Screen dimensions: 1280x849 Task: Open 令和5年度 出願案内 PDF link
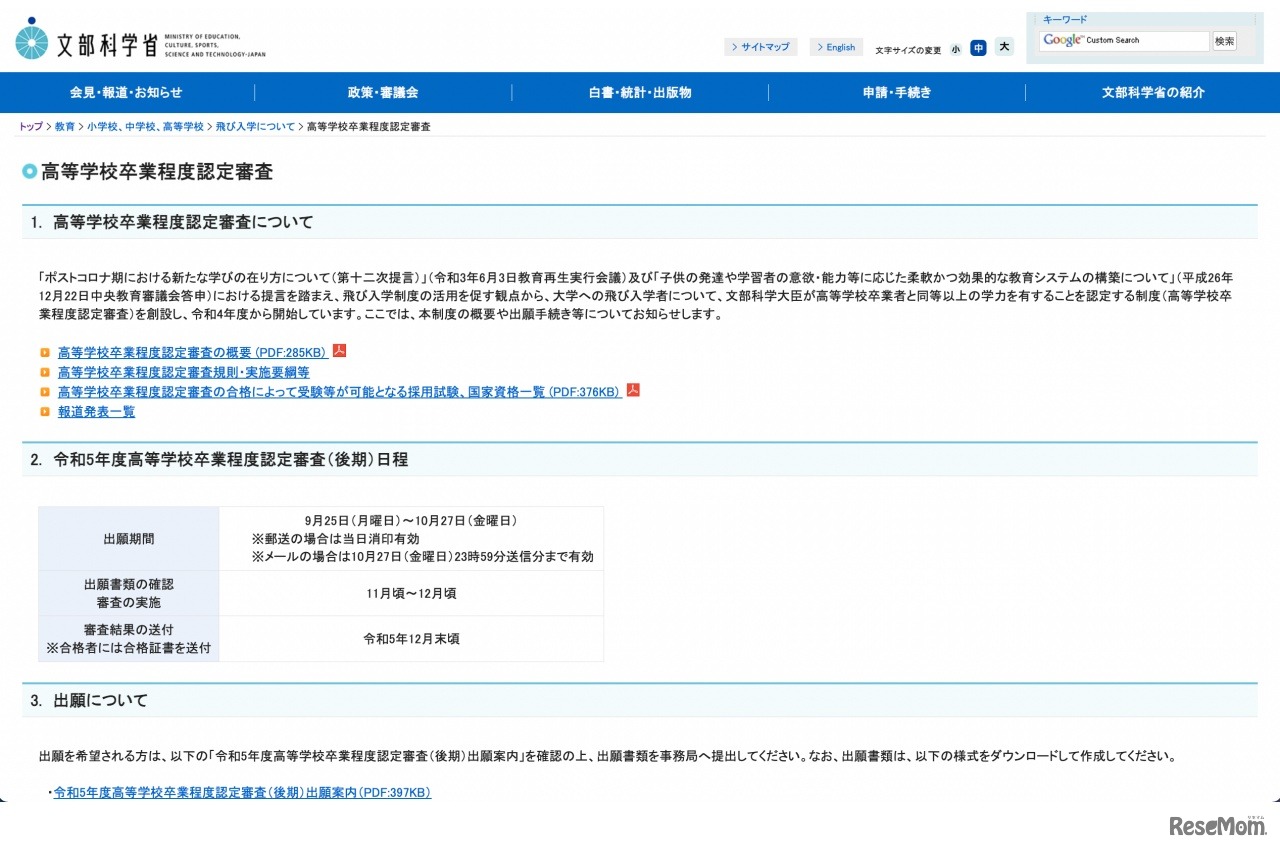[242, 793]
